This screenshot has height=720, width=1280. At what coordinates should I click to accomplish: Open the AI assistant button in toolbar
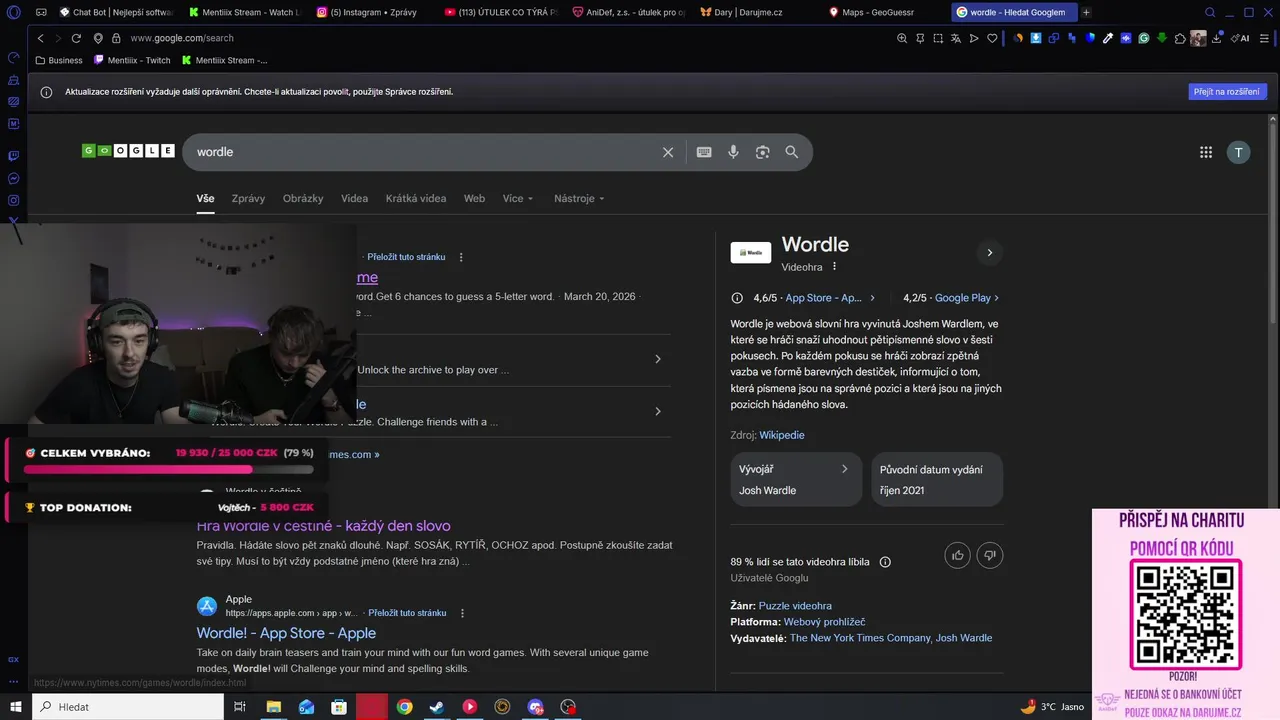(x=1240, y=38)
